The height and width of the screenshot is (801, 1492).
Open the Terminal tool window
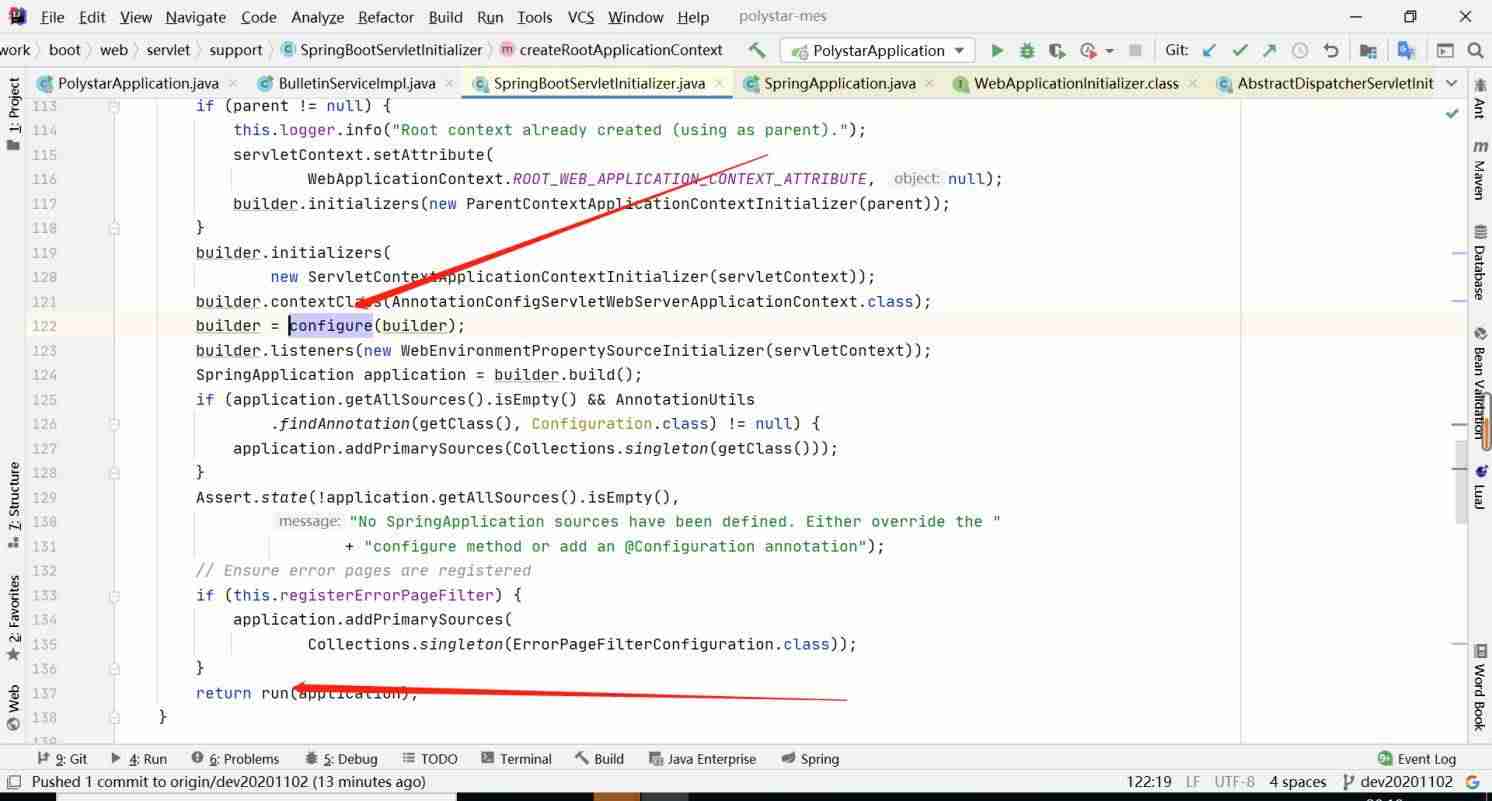pyautogui.click(x=516, y=758)
